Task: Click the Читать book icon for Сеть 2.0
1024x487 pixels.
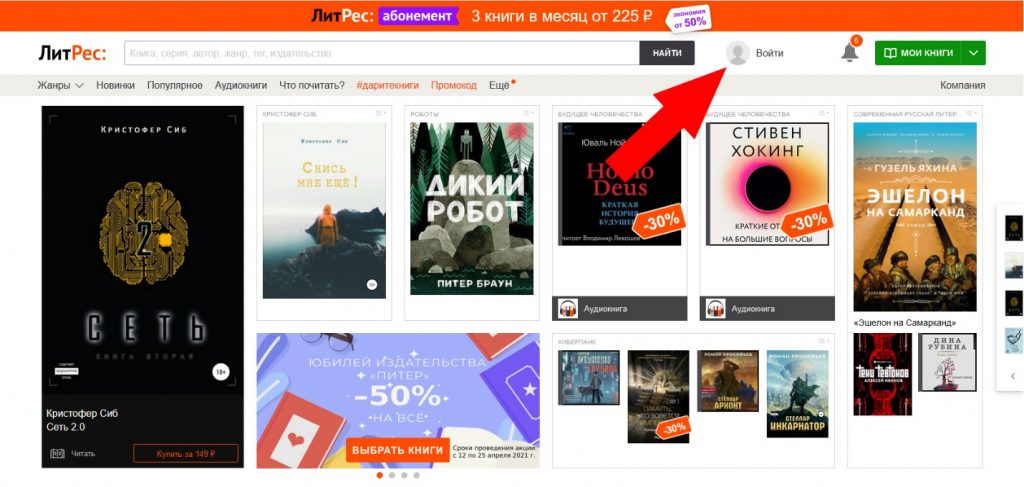Action: pyautogui.click(x=57, y=454)
